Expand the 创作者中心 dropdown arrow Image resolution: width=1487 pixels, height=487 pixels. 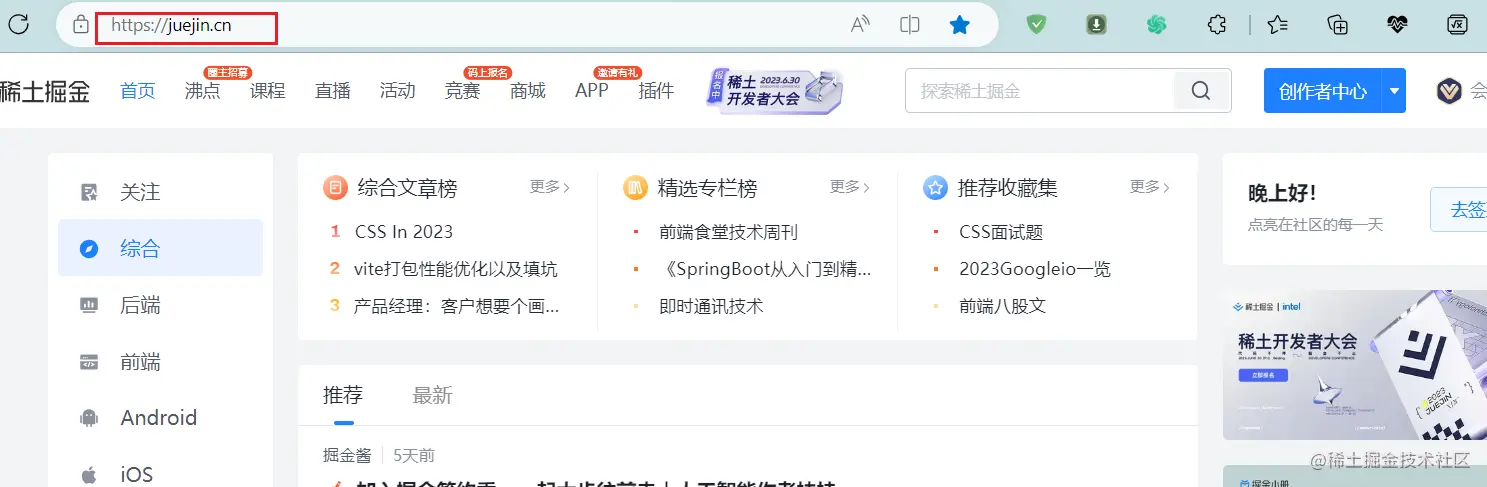[1394, 91]
